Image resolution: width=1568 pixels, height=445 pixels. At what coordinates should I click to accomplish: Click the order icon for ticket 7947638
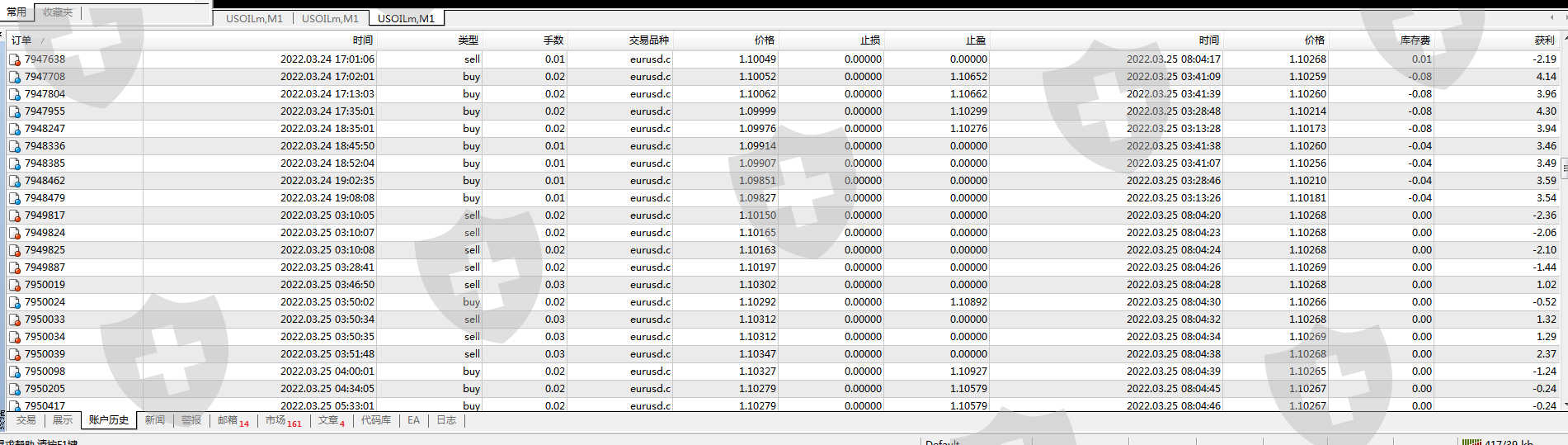tap(15, 59)
